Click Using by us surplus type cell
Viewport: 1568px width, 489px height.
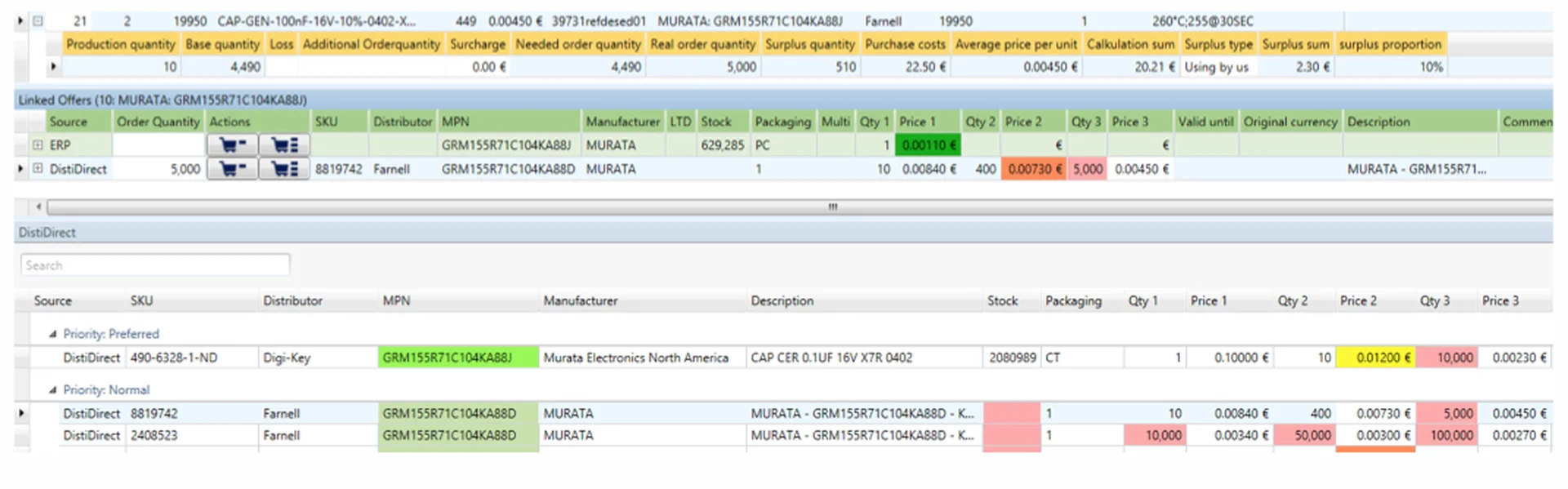pyautogui.click(x=1216, y=67)
